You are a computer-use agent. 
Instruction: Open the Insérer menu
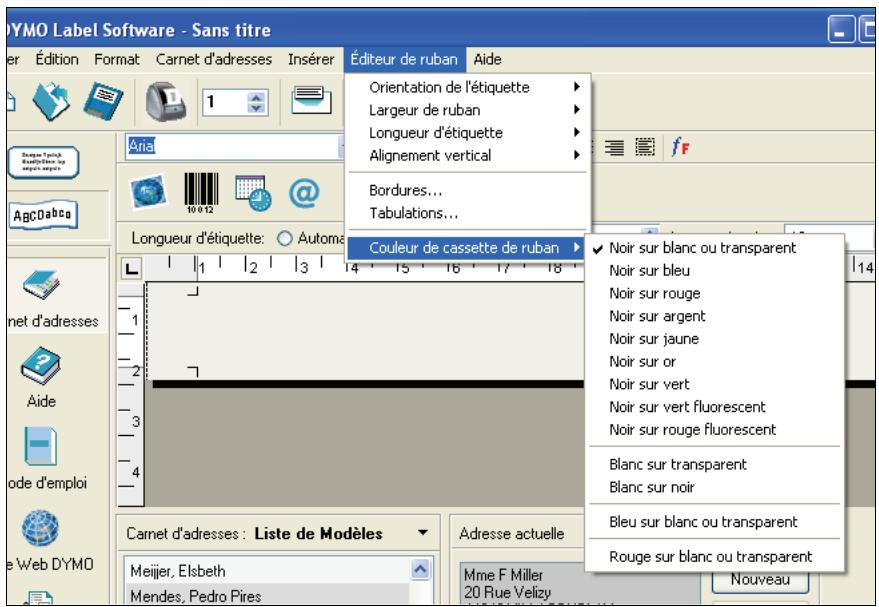[311, 59]
